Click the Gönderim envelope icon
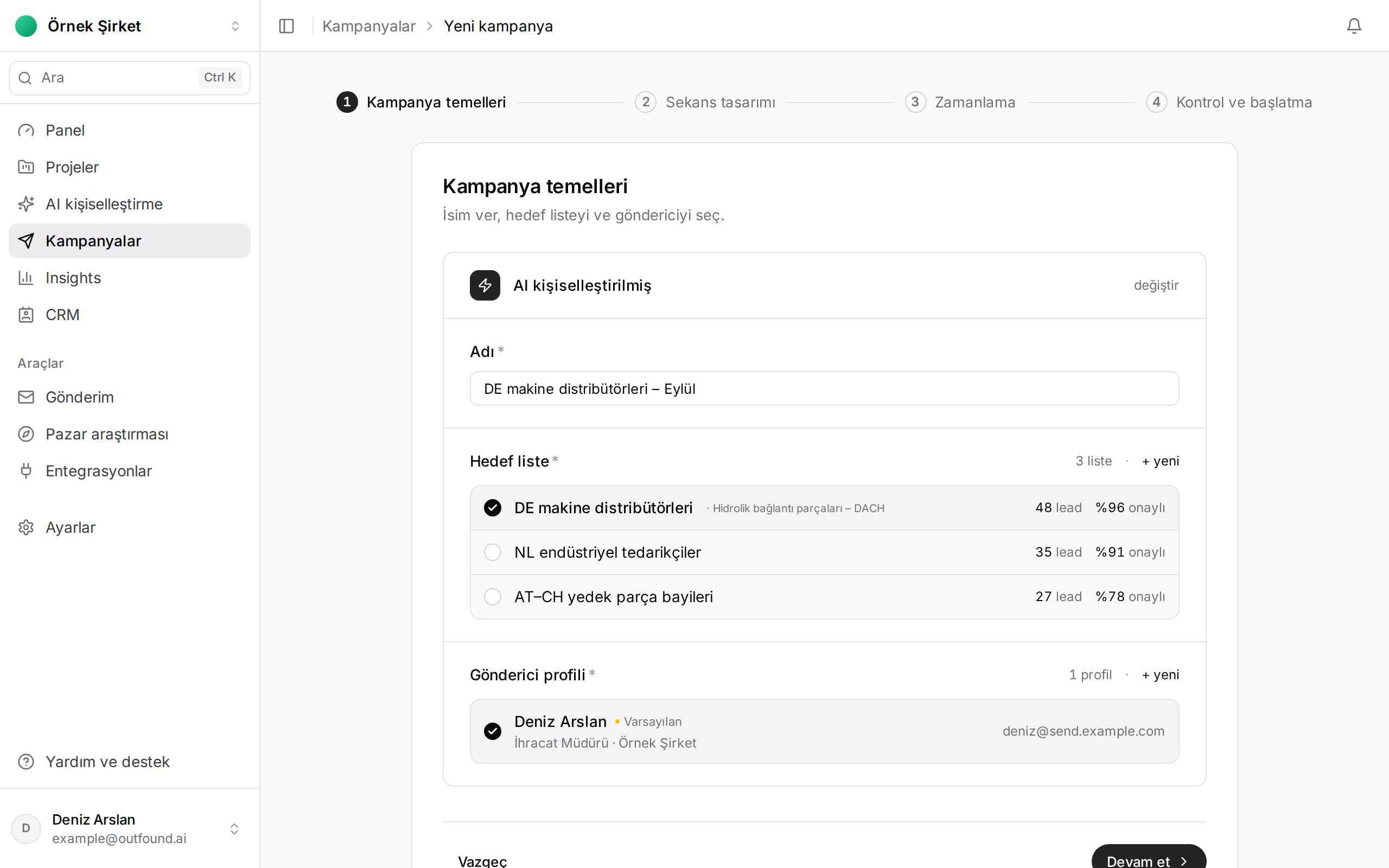 [x=26, y=397]
